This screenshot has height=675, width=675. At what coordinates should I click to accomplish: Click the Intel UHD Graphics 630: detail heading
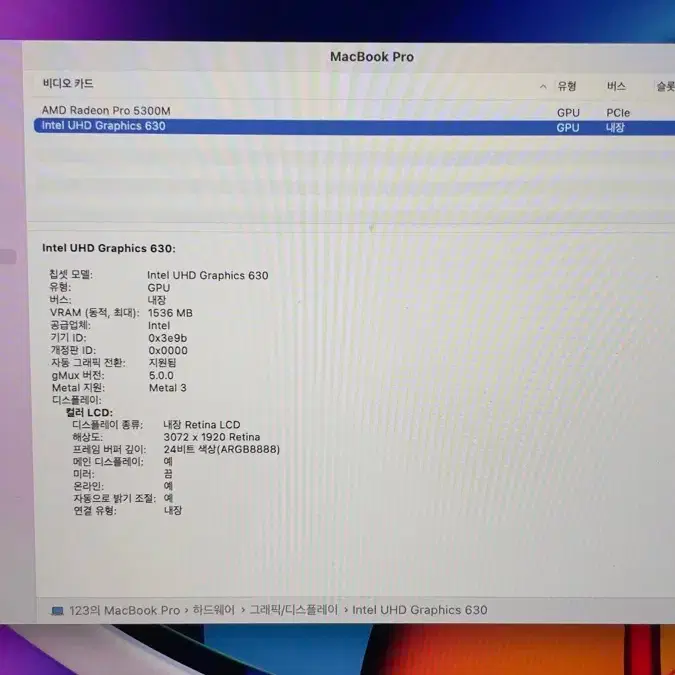(x=109, y=248)
